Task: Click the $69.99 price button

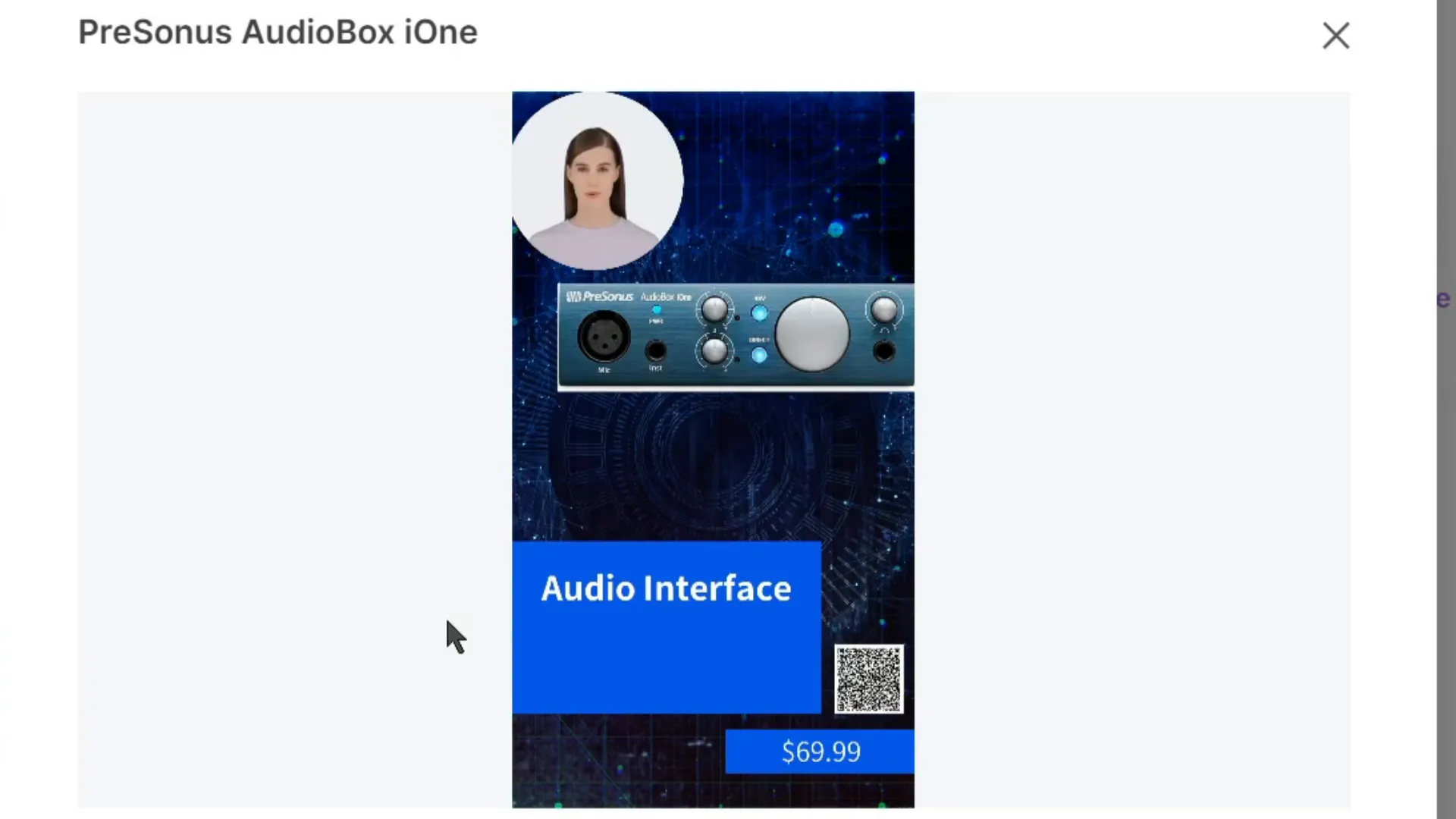Action: tap(820, 751)
